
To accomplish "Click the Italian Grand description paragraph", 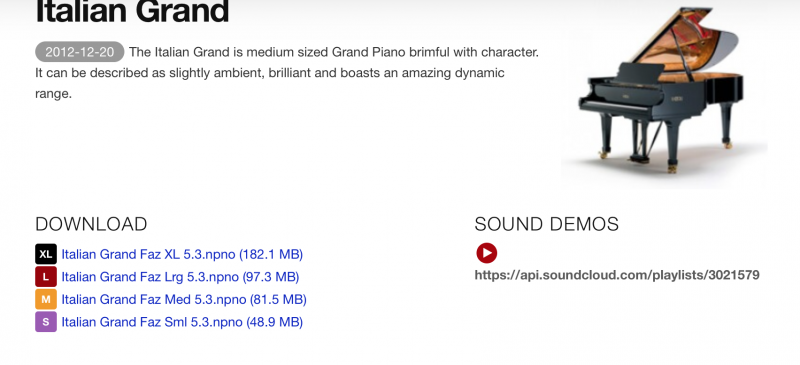I will 287,73.
